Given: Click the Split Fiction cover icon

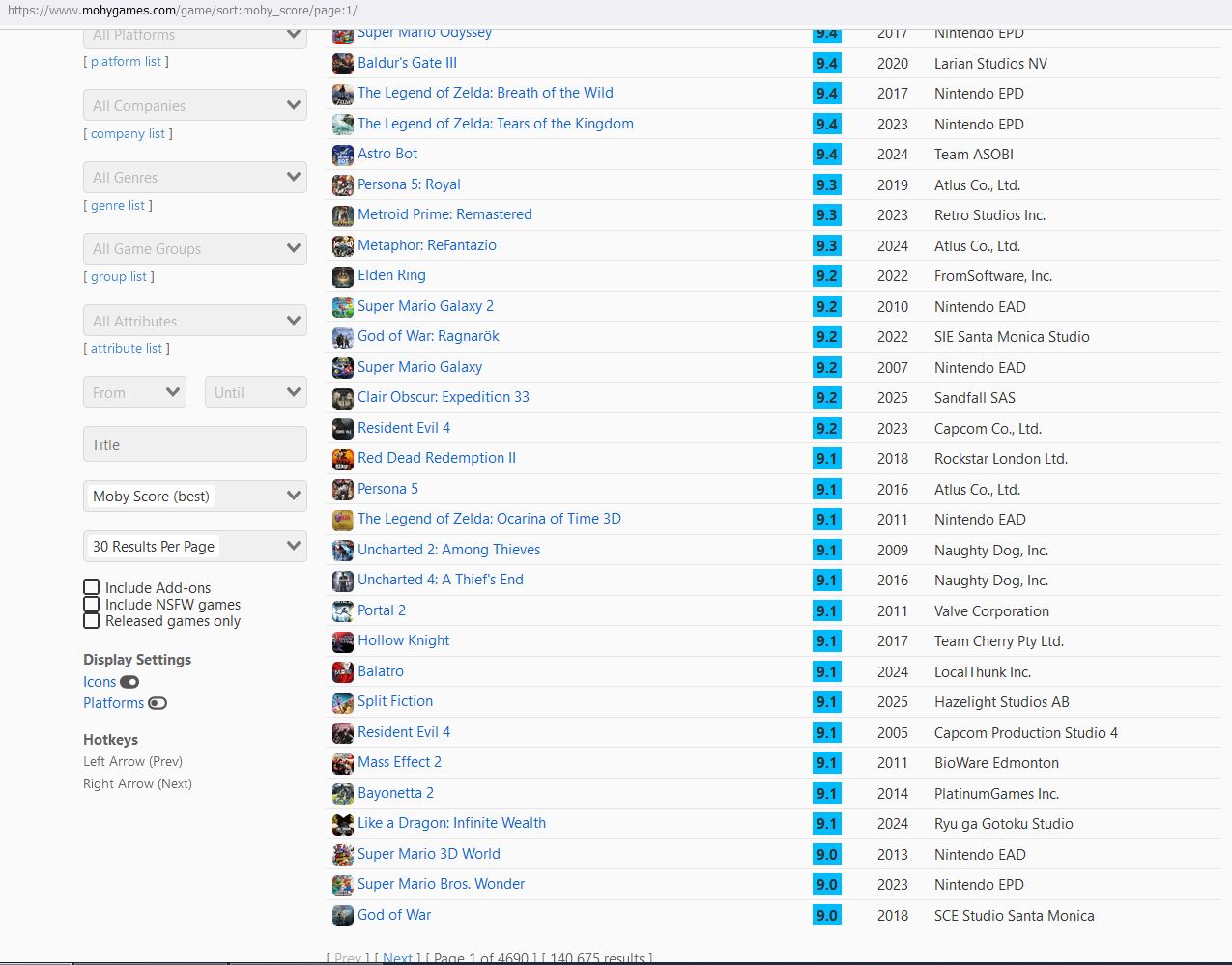Looking at the screenshot, I should coord(343,702).
